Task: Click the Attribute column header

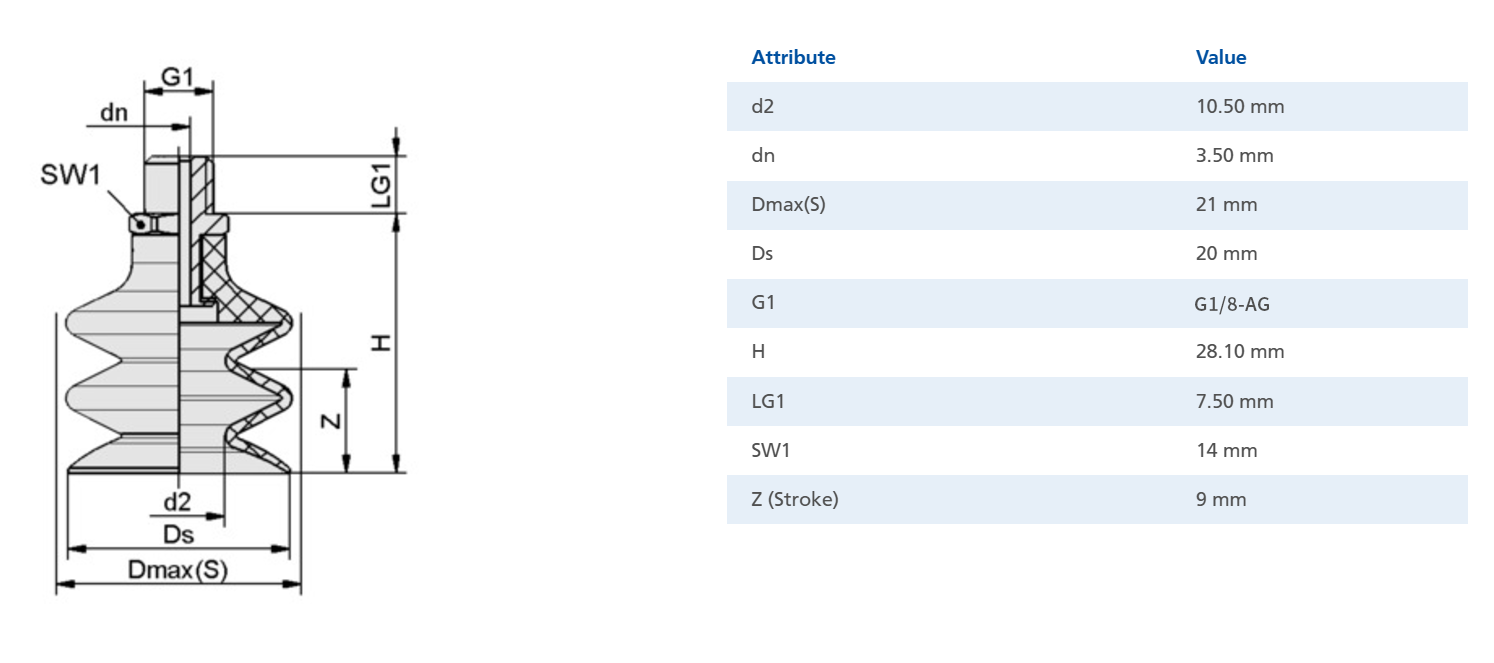Action: point(793,58)
